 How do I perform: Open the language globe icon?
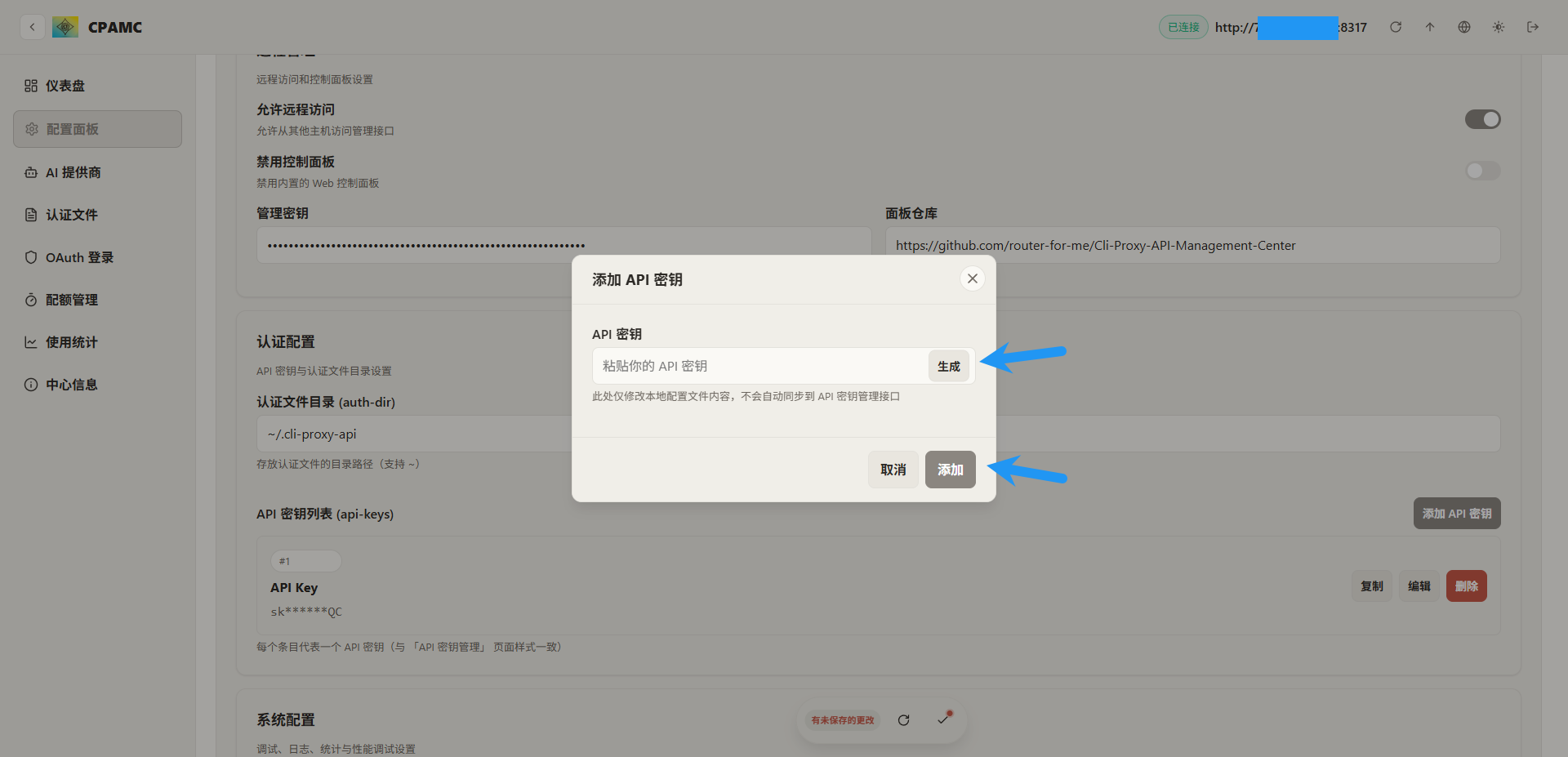[x=1464, y=27]
